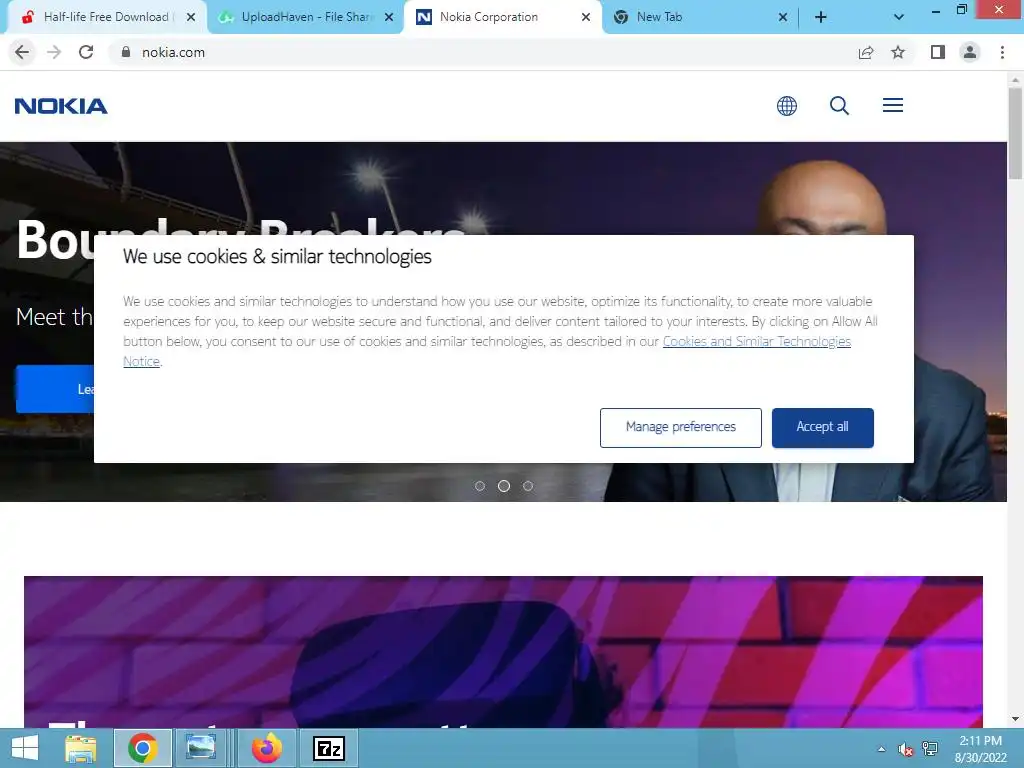Image resolution: width=1024 pixels, height=768 pixels.
Task: Click the purple brick wall banner image
Action: 504,652
